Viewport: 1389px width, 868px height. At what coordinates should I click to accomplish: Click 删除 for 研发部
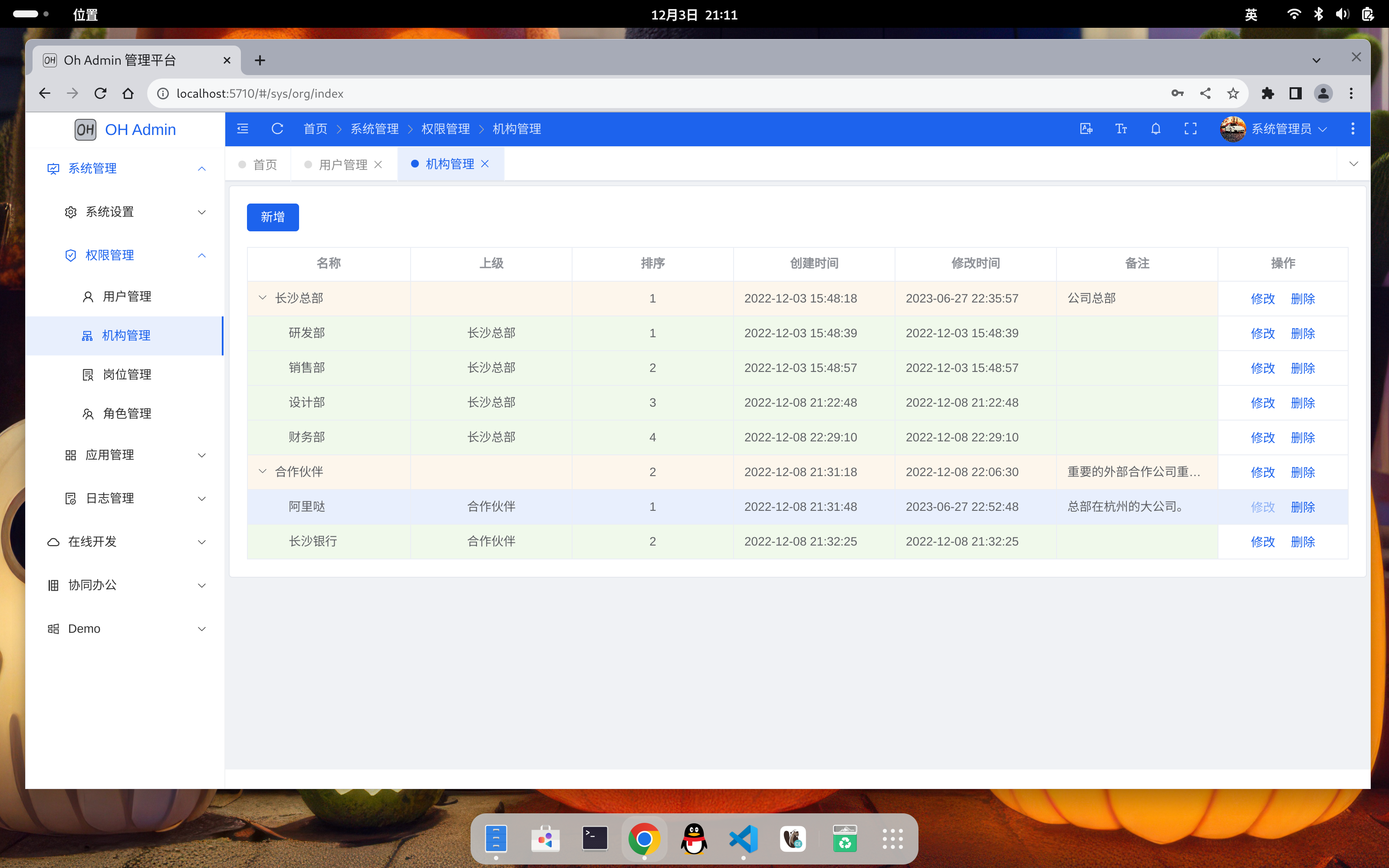click(x=1303, y=334)
